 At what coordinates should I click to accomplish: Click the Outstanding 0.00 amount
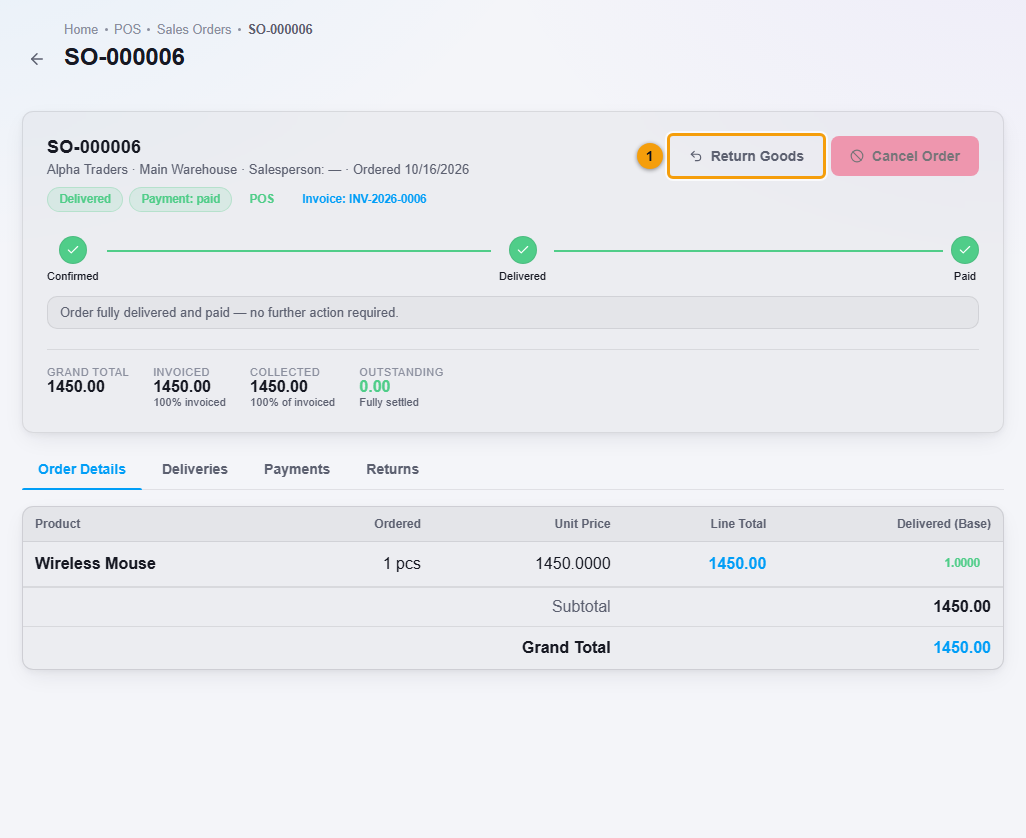(x=374, y=387)
